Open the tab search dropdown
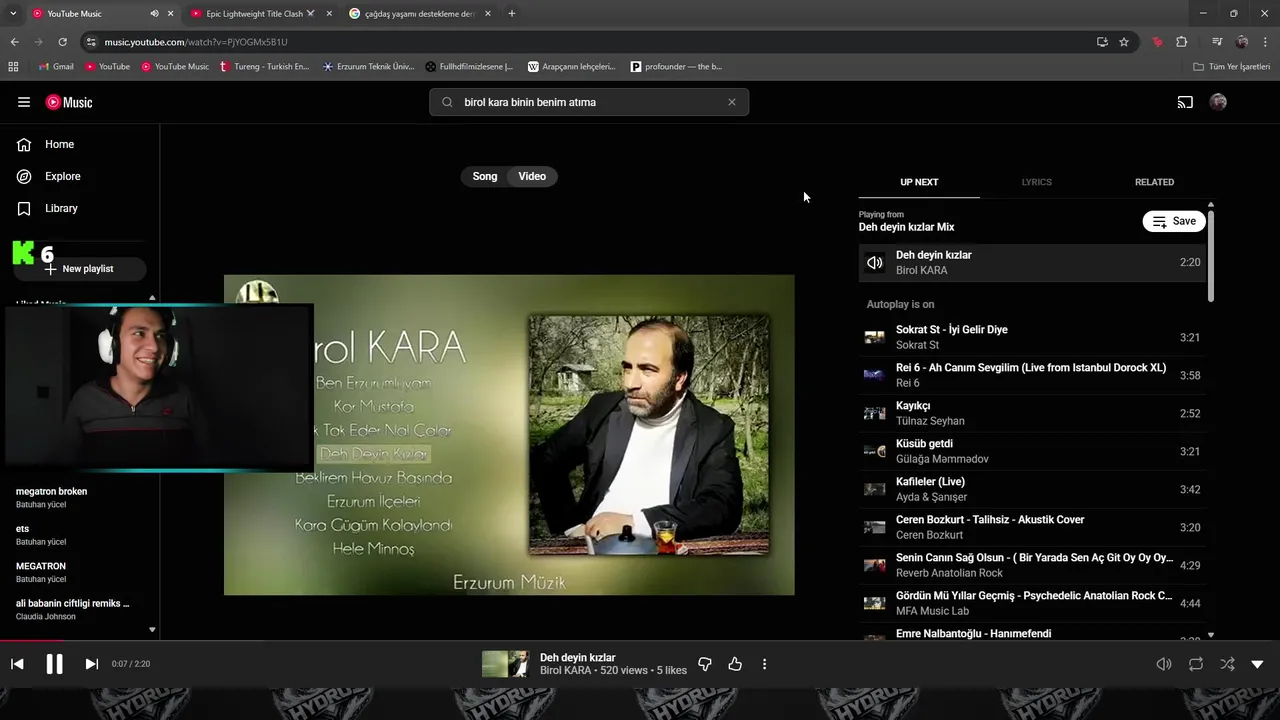Image resolution: width=1280 pixels, height=720 pixels. tap(13, 14)
